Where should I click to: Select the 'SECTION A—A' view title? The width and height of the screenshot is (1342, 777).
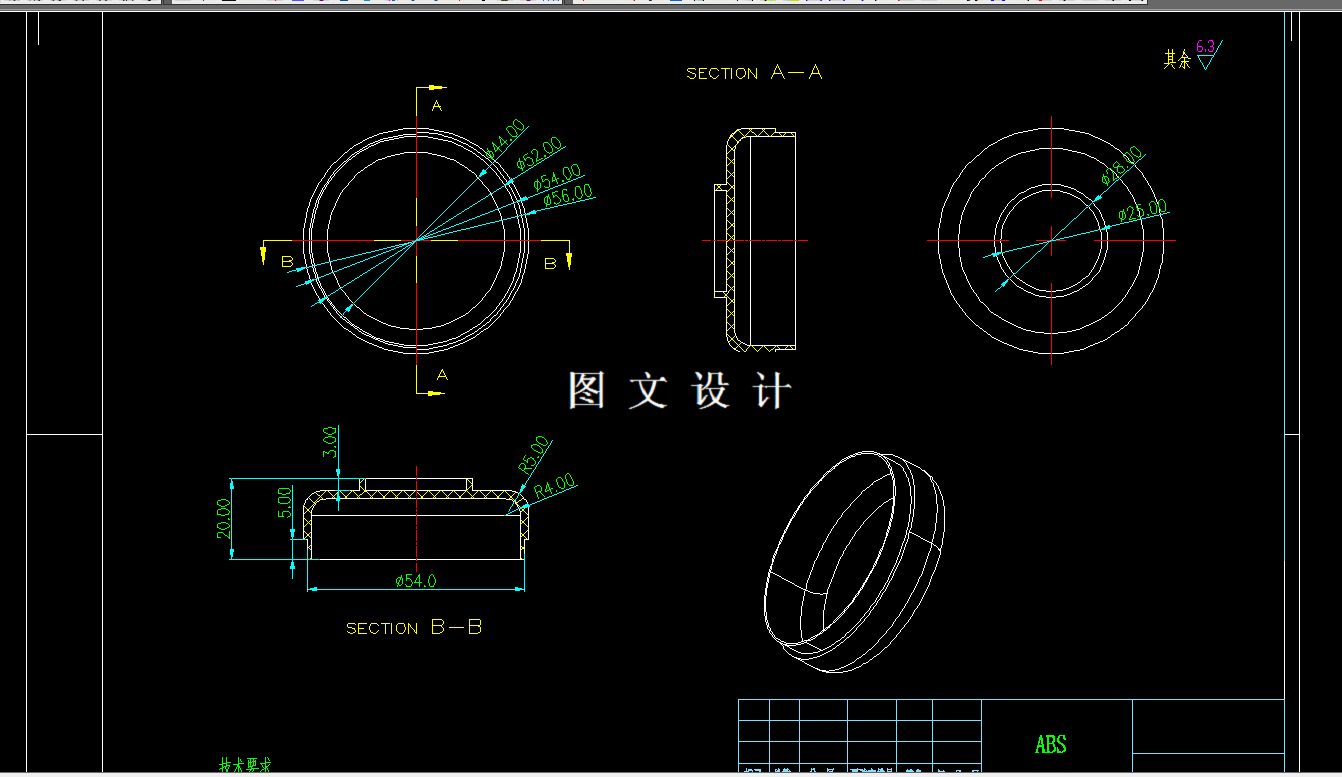click(754, 73)
